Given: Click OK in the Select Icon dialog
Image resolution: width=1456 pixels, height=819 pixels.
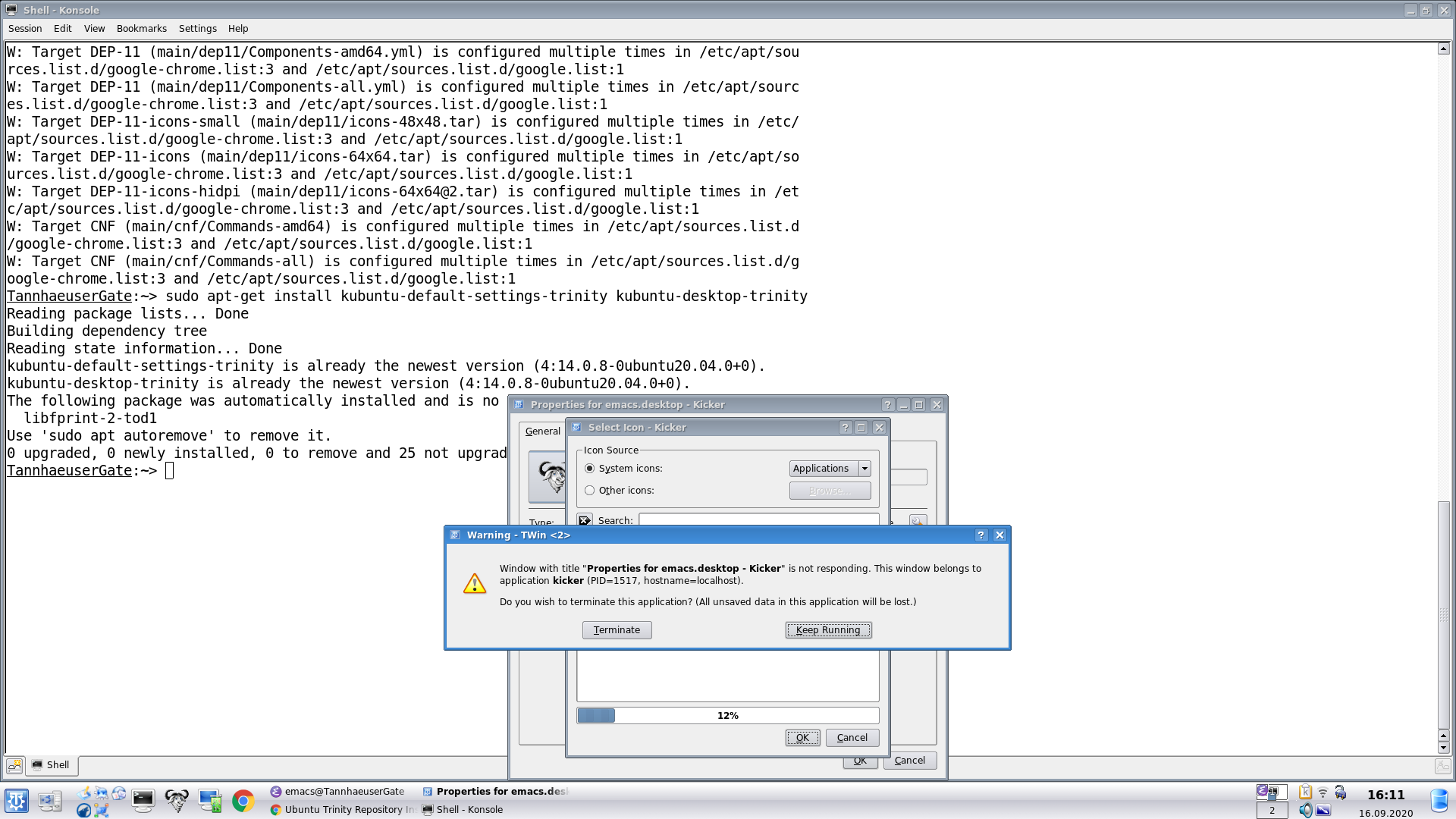Looking at the screenshot, I should click(803, 738).
